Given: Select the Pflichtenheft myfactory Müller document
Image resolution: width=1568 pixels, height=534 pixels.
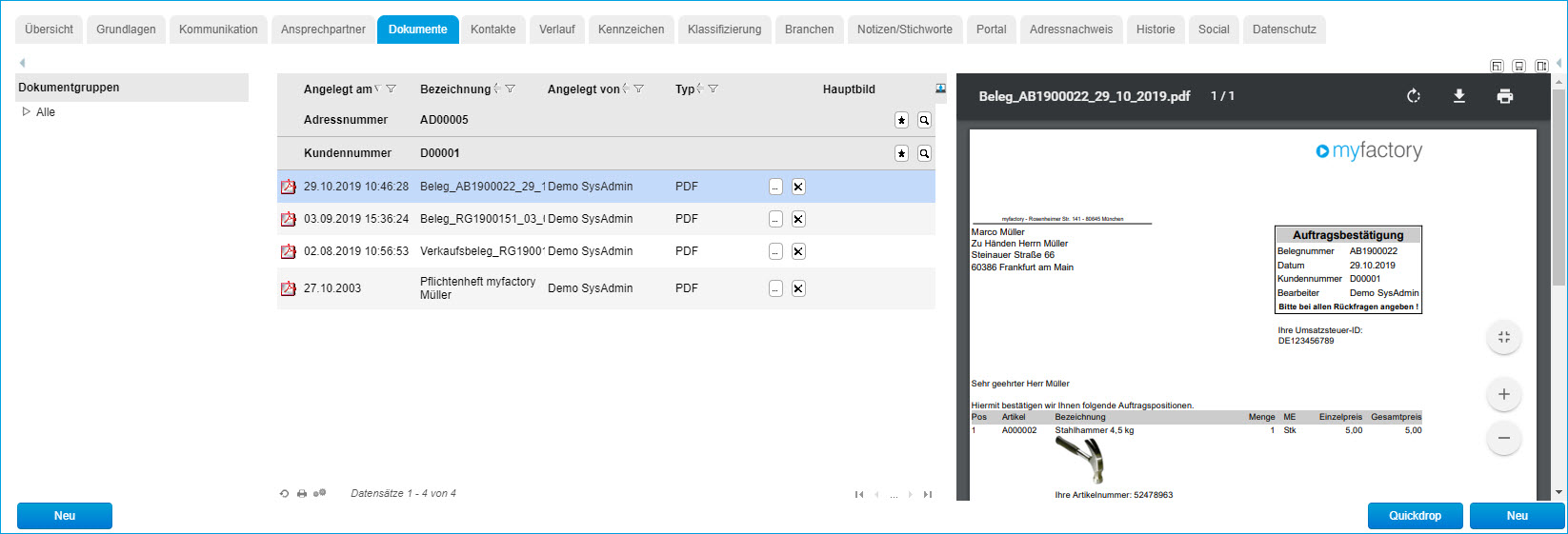Looking at the screenshot, I should [x=477, y=288].
